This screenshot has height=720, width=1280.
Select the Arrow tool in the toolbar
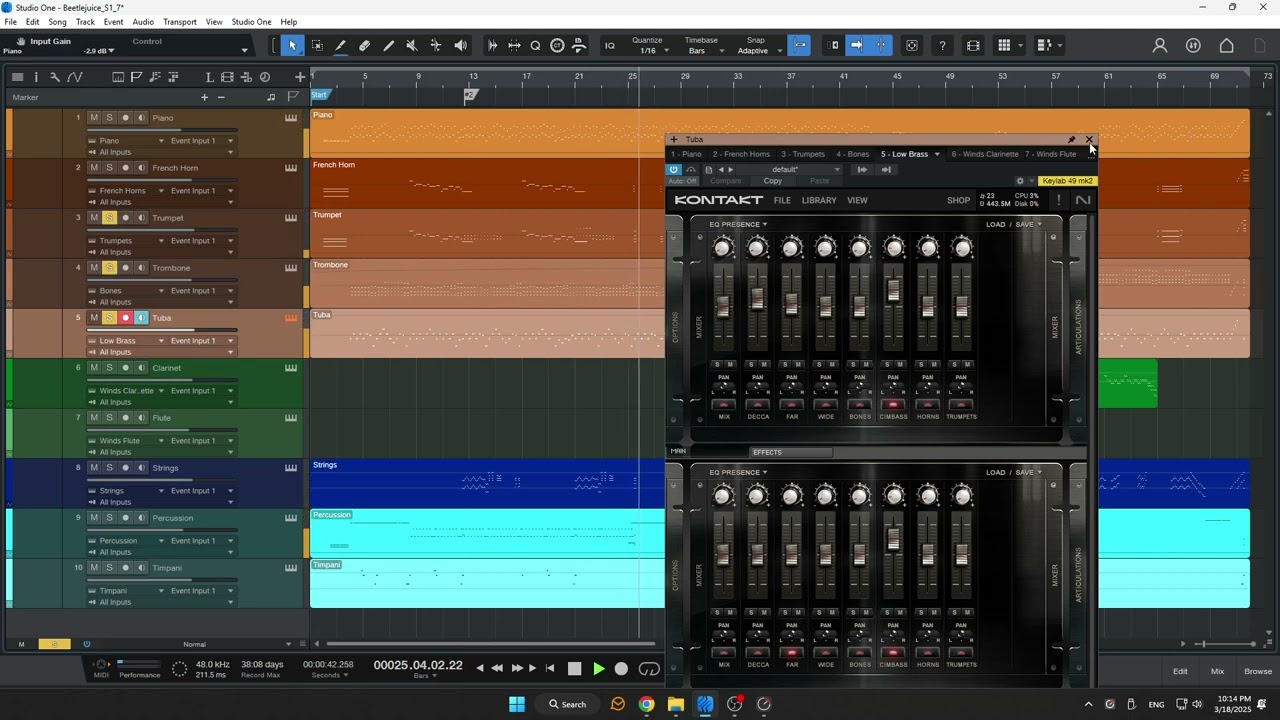292,45
